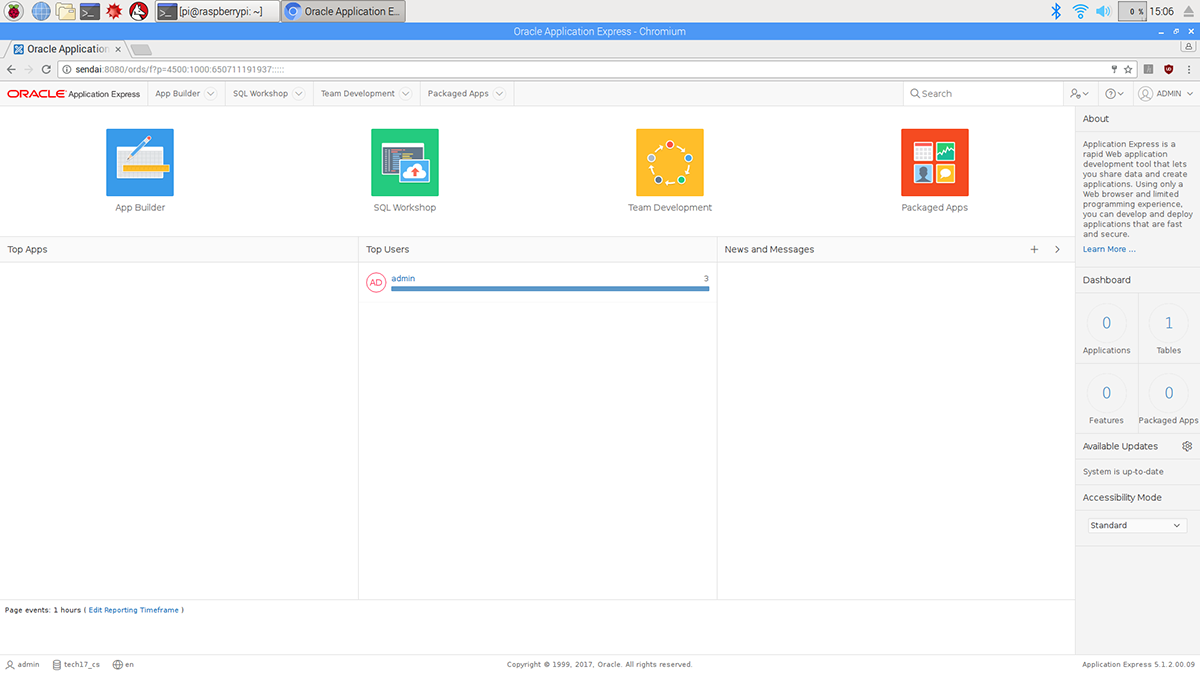This screenshot has height=675, width=1200.
Task: Click the tech17_cs workspace footer entry
Action: point(76,664)
